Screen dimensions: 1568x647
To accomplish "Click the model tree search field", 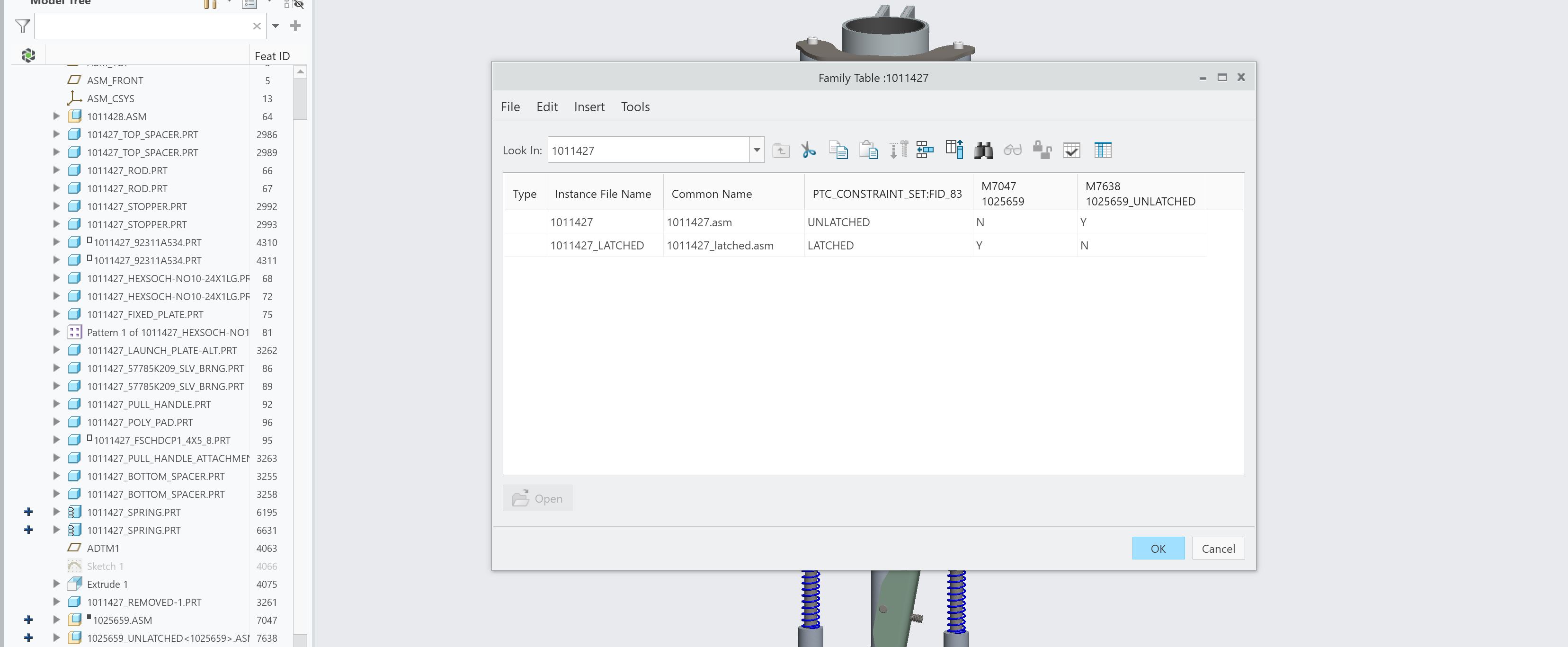I will 143,26.
